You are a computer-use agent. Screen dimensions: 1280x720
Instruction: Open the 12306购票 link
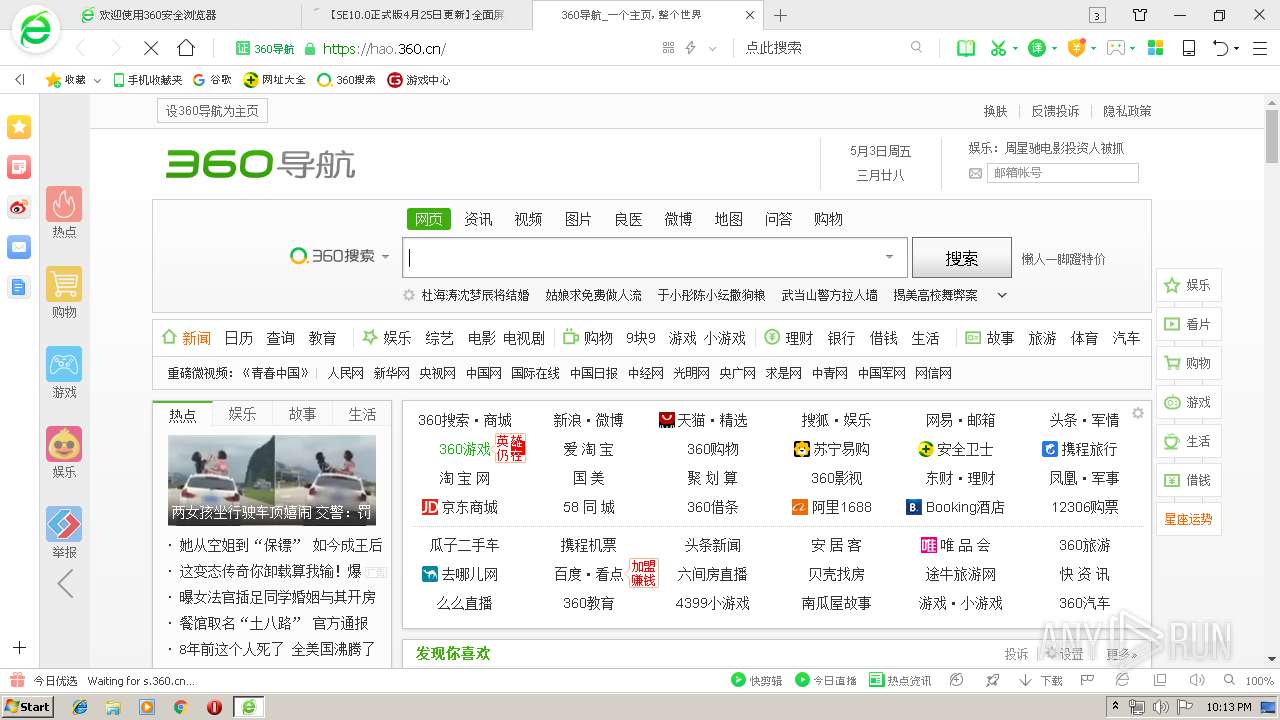1085,507
